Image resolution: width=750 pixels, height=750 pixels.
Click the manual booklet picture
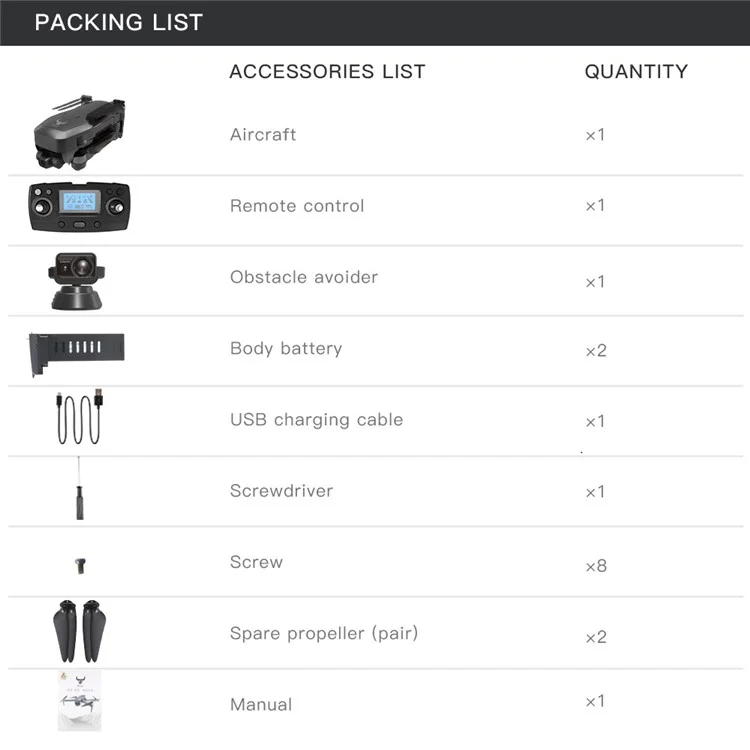79,701
